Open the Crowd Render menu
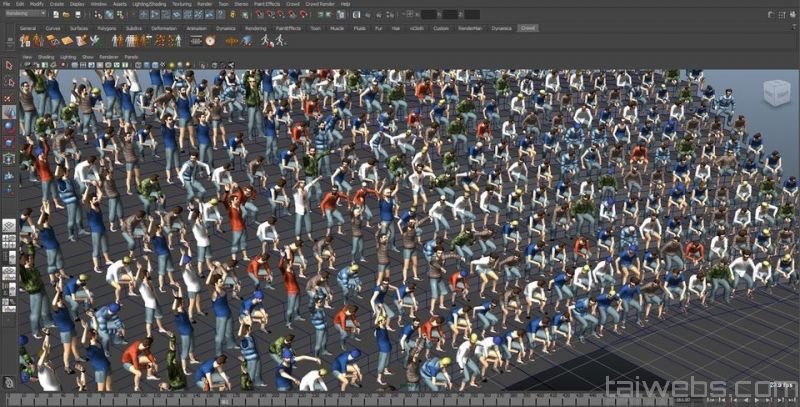Image resolution: width=800 pixels, height=407 pixels. click(x=319, y=4)
